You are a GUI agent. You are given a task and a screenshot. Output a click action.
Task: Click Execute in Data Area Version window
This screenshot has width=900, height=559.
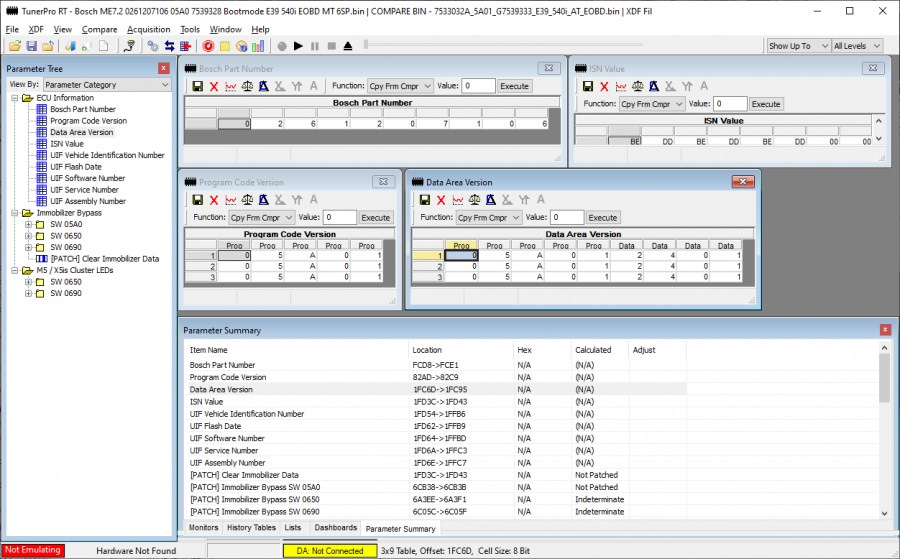click(603, 218)
